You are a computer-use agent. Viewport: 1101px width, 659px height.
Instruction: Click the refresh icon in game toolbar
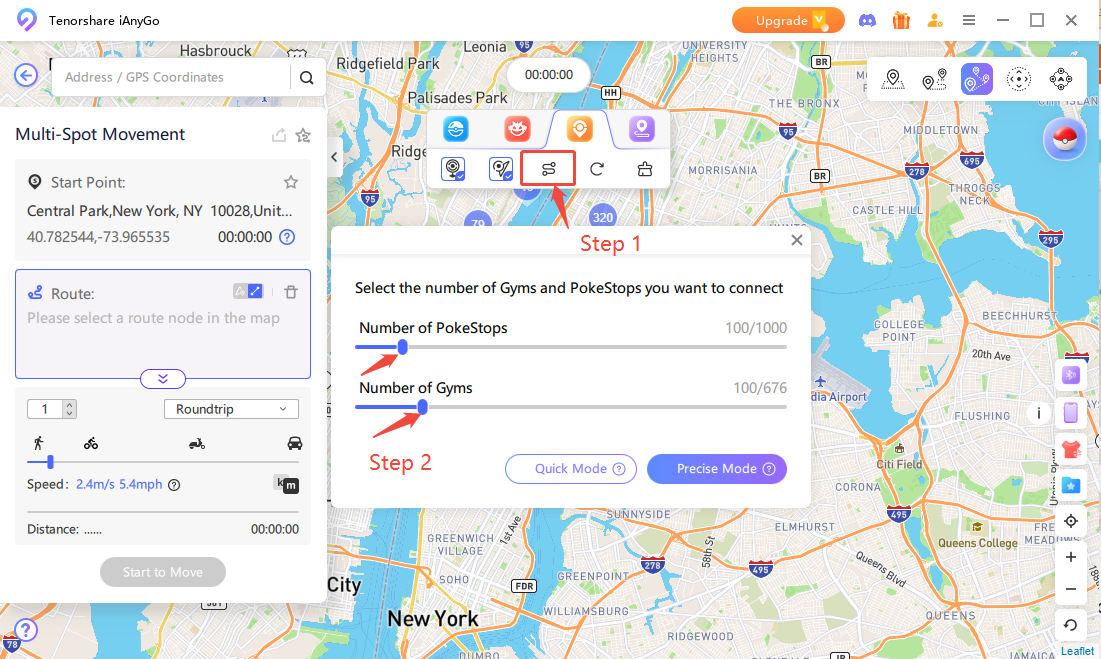point(597,168)
